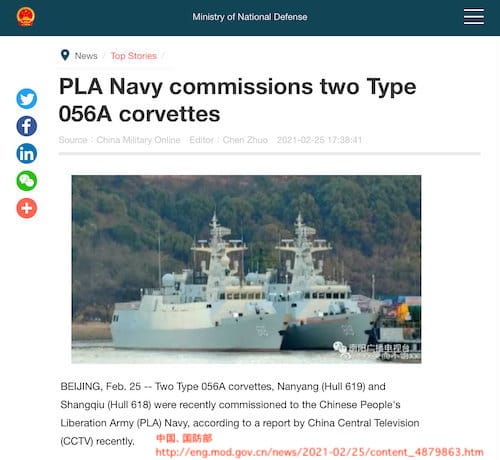500x460 pixels.
Task: Click the red Chinese caption text
Action: click(184, 438)
